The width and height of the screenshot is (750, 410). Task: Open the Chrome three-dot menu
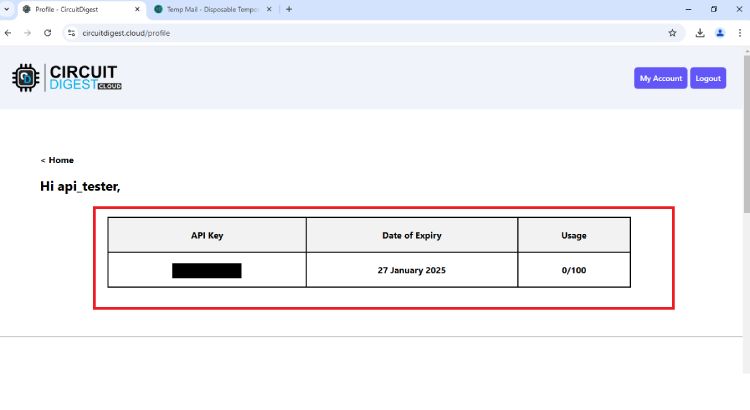(740, 32)
